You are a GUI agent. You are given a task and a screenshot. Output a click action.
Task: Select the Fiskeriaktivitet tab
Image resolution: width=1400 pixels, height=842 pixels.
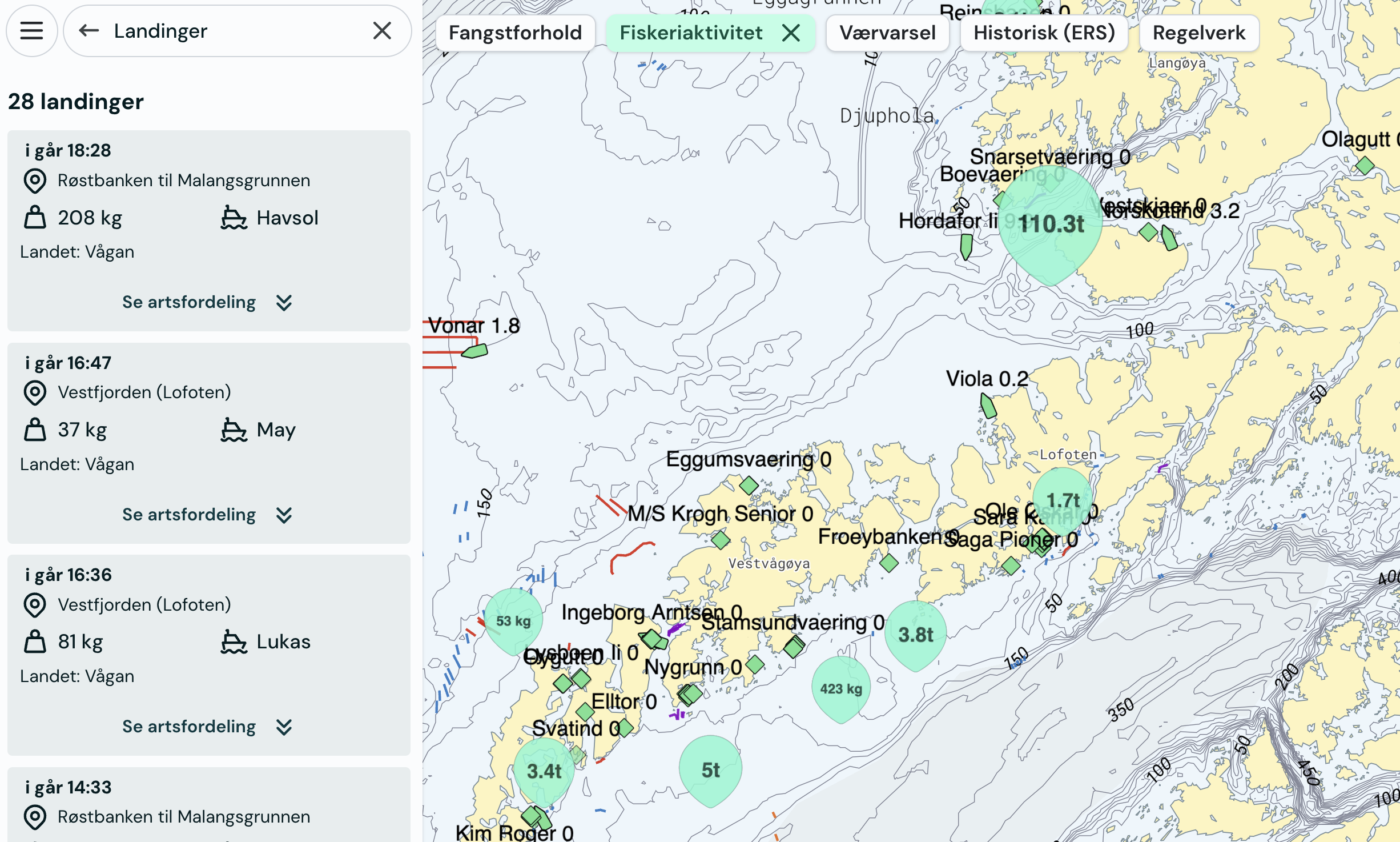tap(691, 33)
